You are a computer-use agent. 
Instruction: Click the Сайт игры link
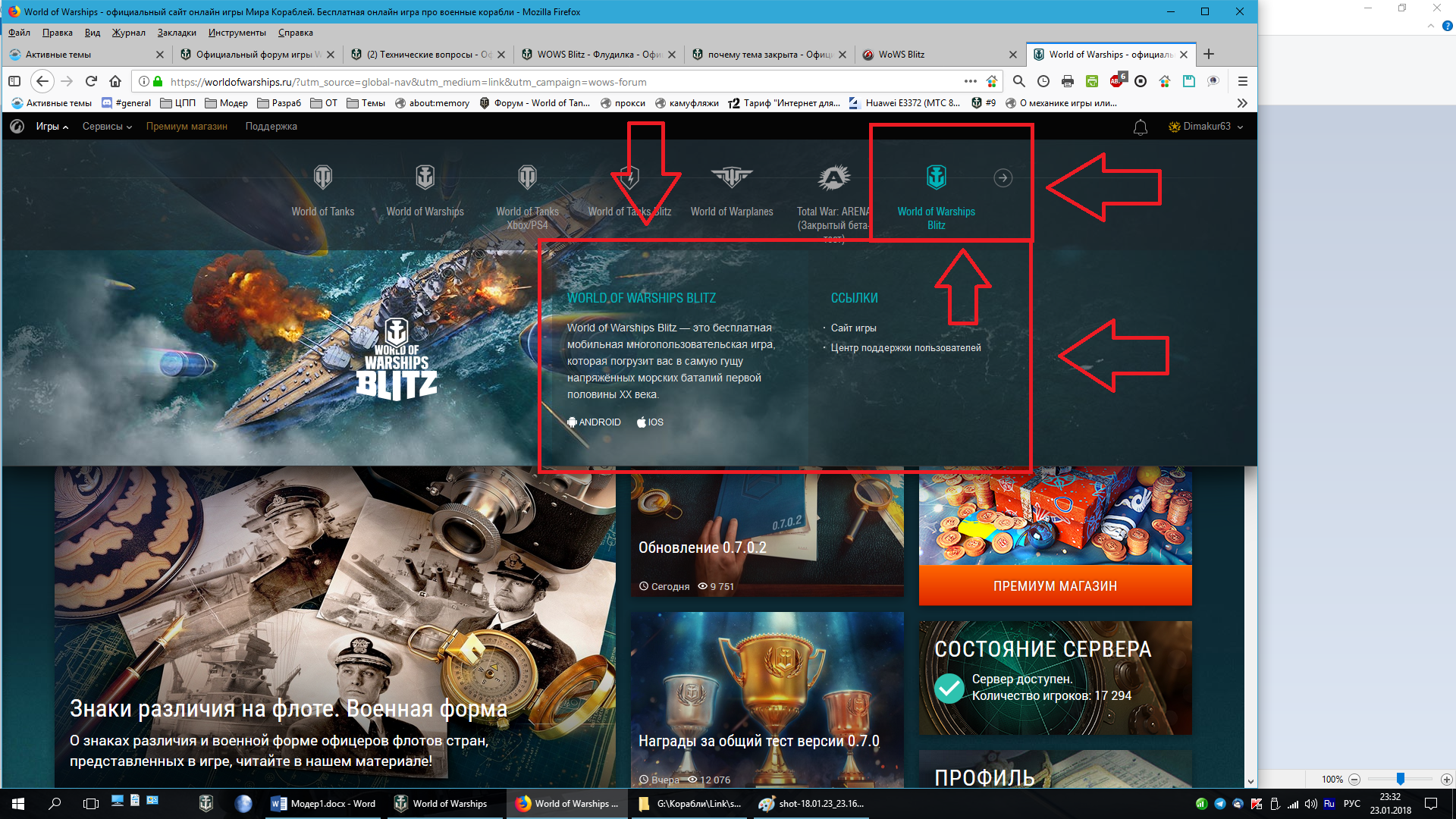853,328
